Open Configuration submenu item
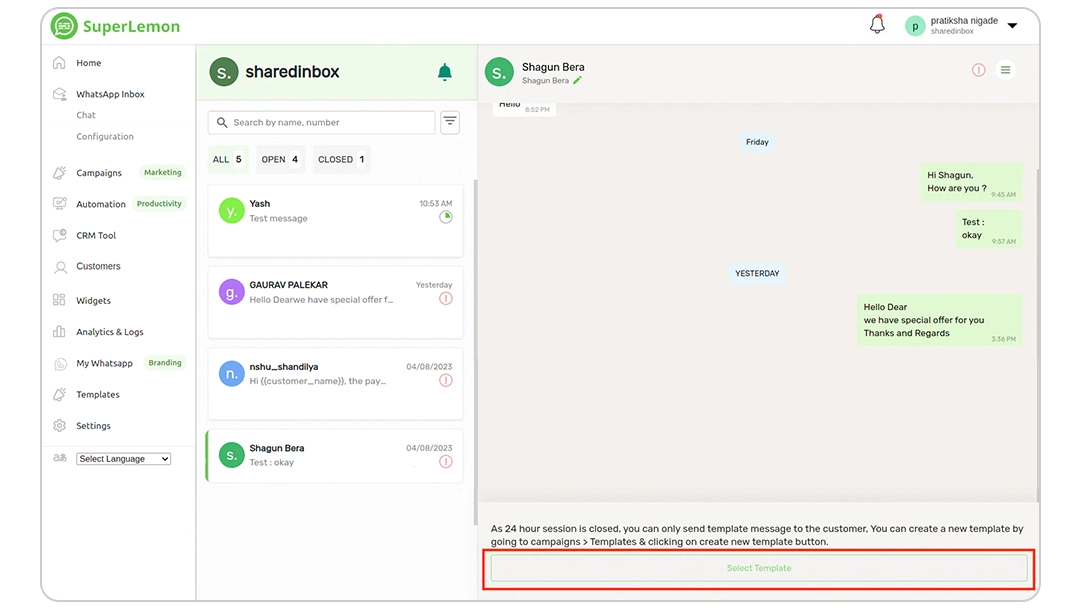Image resolution: width=1080 pixels, height=608 pixels. (x=105, y=136)
